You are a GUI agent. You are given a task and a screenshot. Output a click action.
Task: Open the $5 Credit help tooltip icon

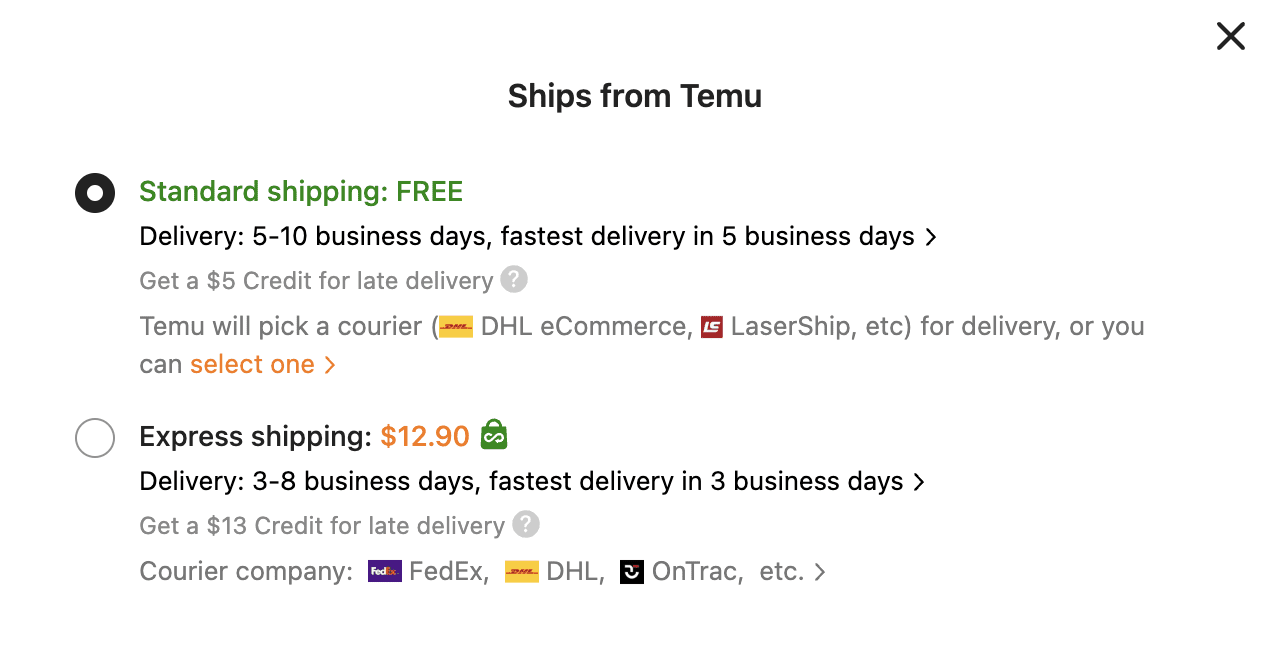[x=513, y=280]
